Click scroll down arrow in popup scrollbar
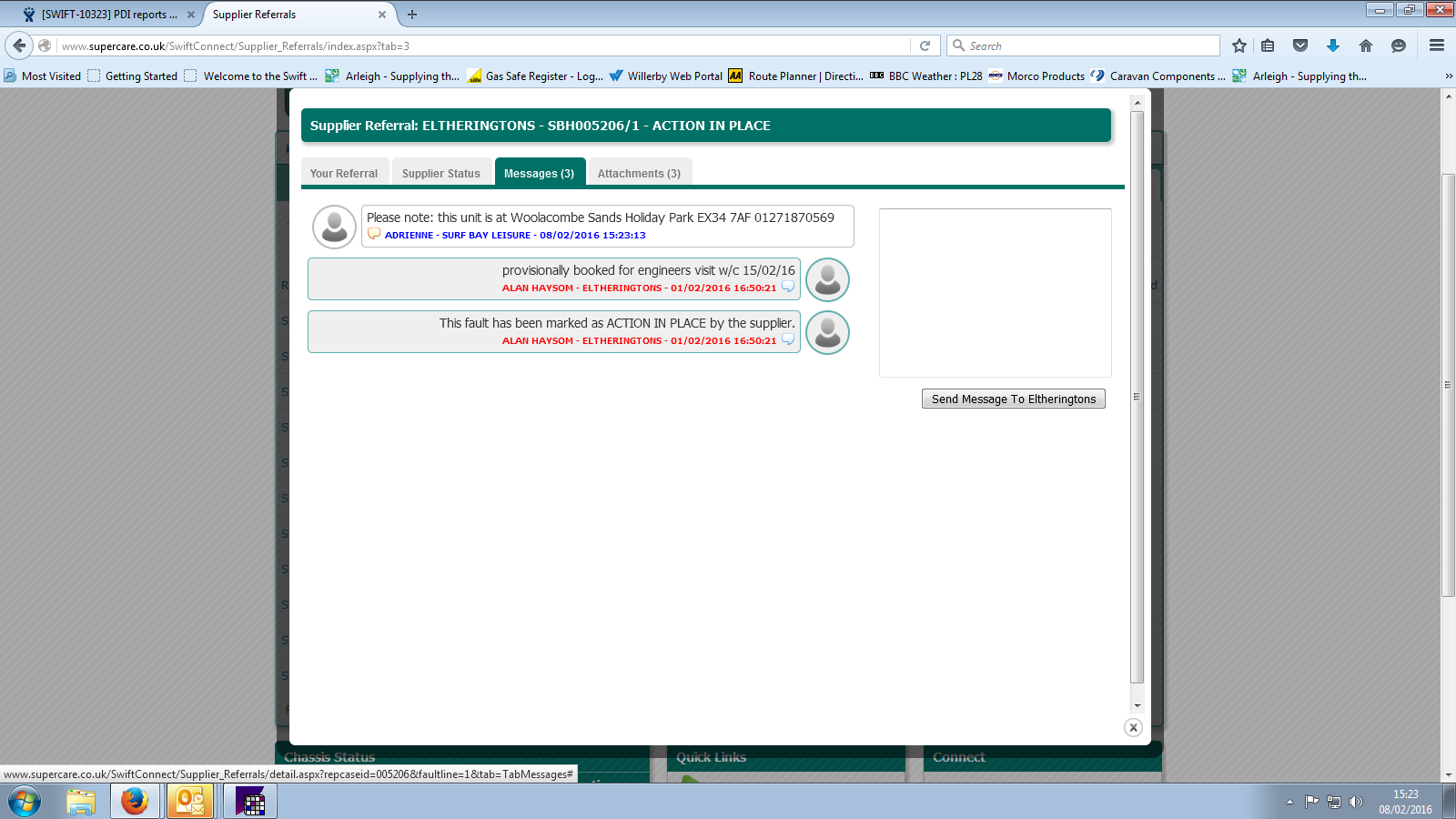 click(1137, 705)
